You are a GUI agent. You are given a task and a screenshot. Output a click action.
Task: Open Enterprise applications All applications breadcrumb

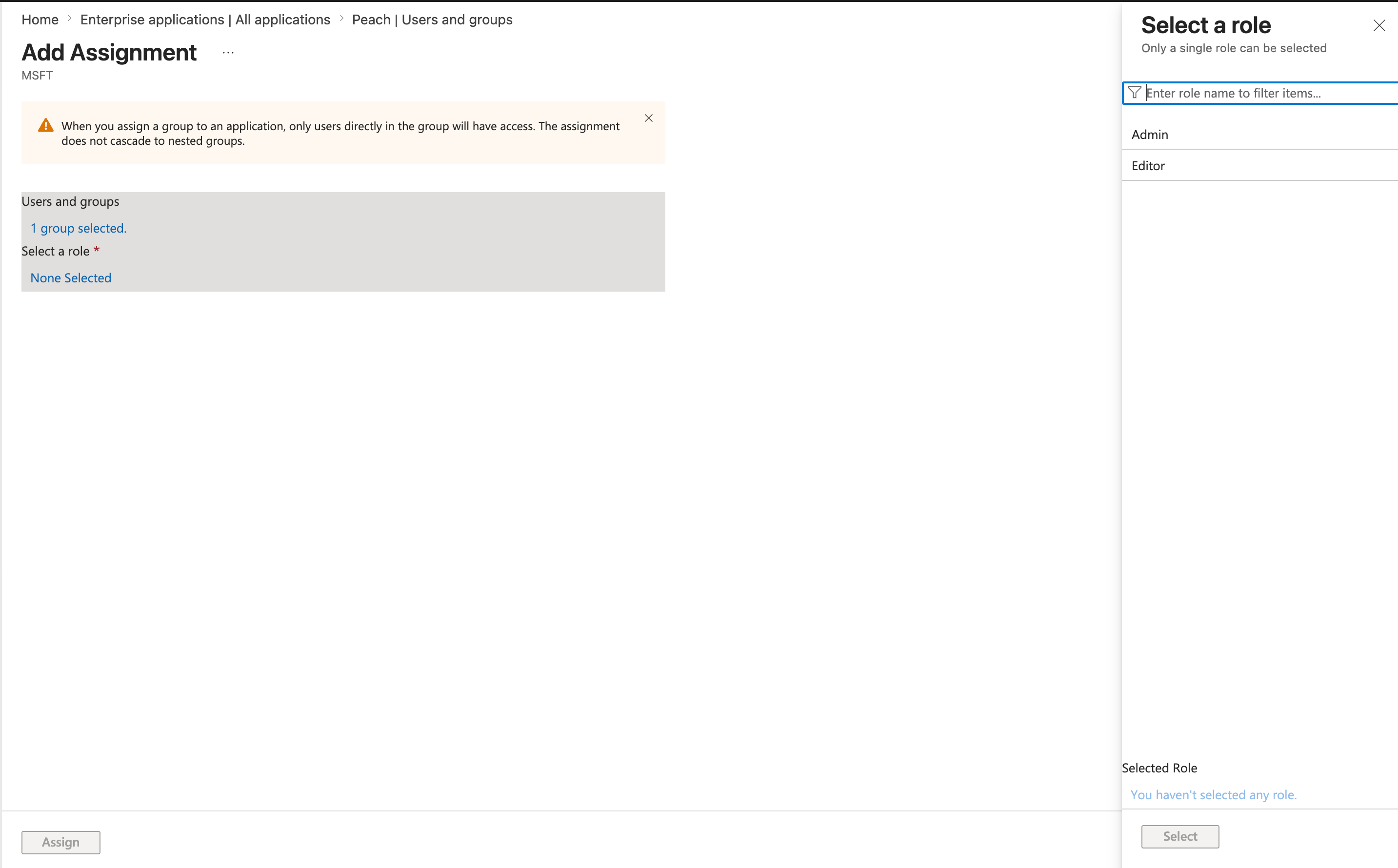click(x=205, y=20)
